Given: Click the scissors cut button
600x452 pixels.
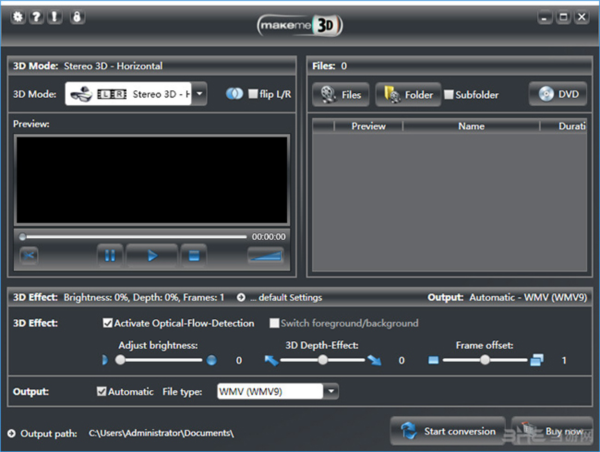Looking at the screenshot, I should point(29,255).
